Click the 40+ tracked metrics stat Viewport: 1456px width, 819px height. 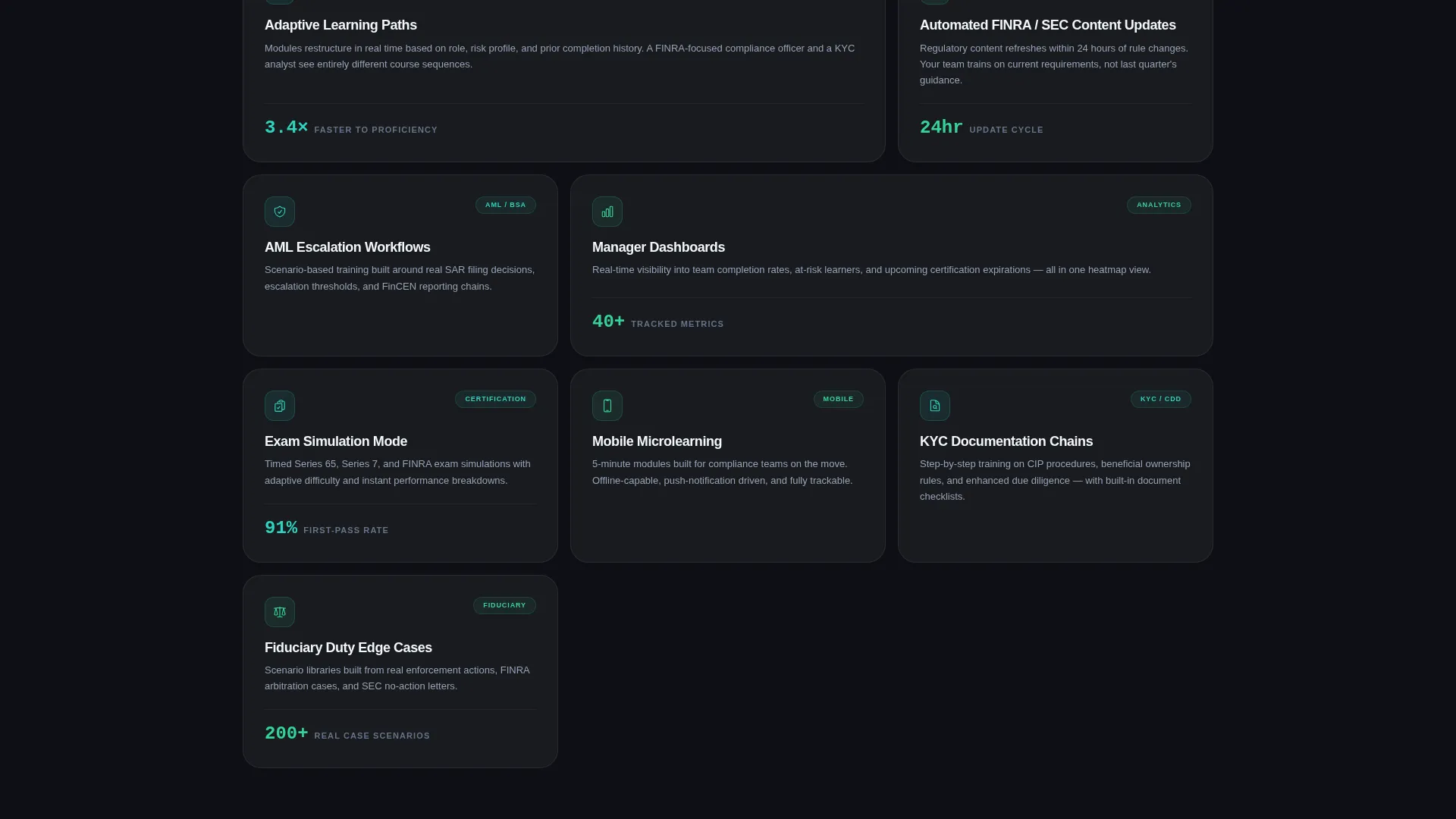point(657,322)
